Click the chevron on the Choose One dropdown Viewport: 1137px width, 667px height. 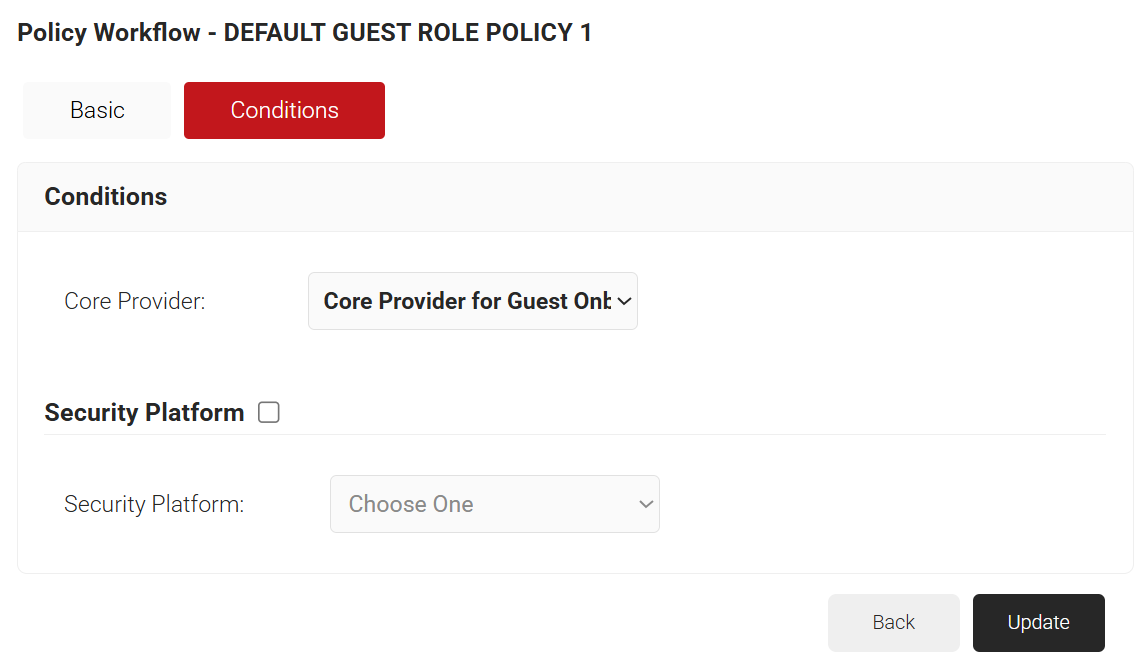pyautogui.click(x=645, y=504)
